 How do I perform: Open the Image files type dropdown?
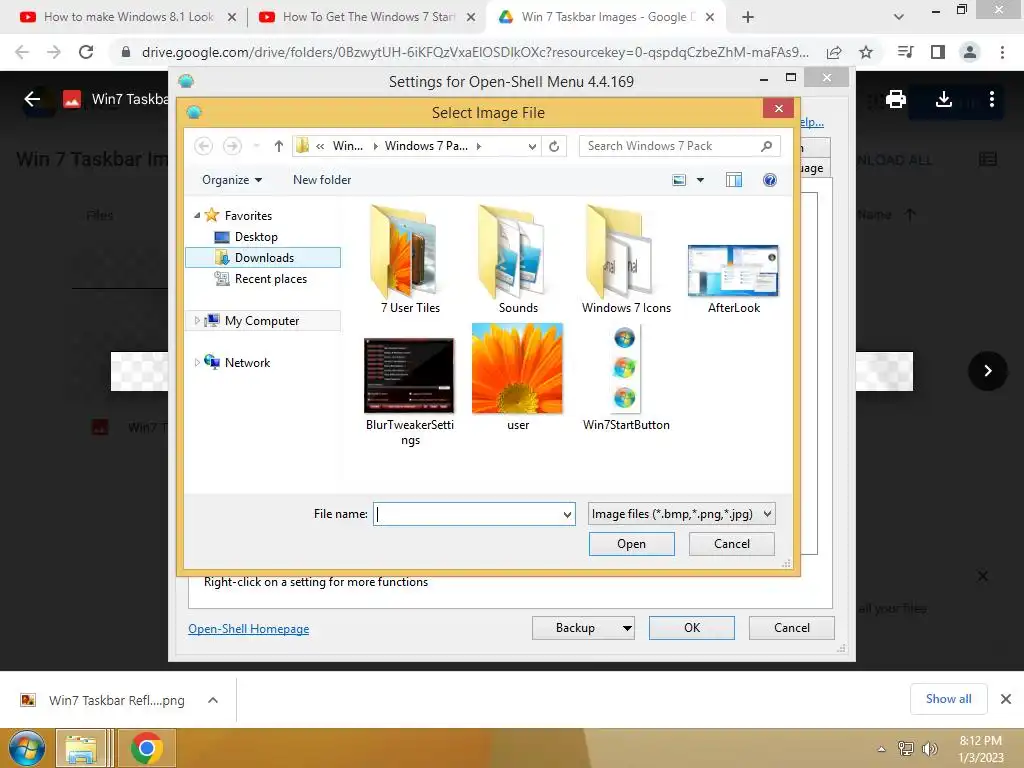[x=681, y=514]
